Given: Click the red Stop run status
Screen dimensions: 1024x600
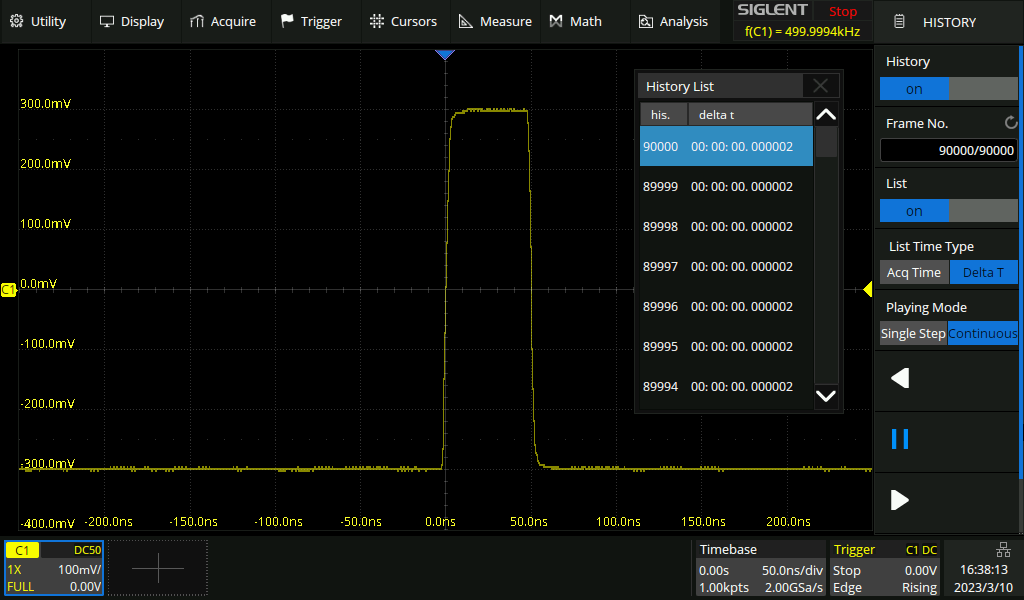Looking at the screenshot, I should 843,11.
